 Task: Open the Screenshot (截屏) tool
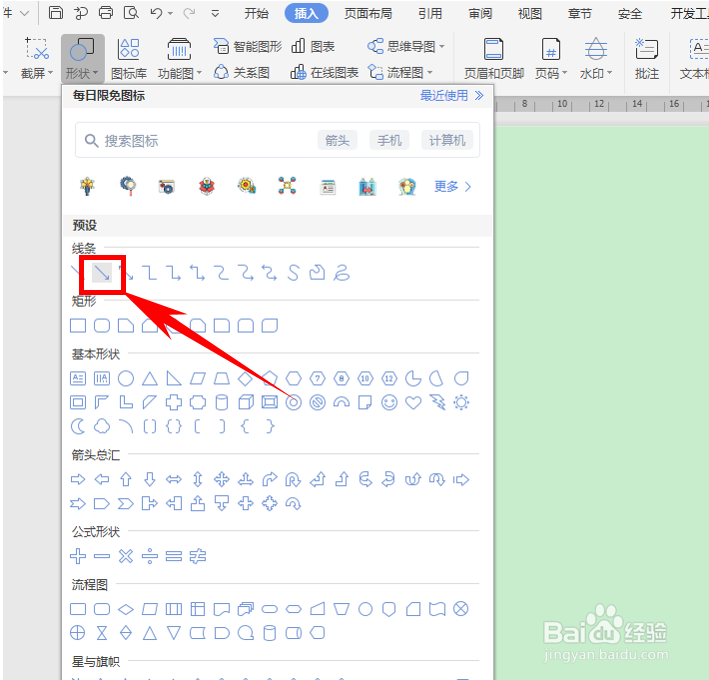(37, 59)
